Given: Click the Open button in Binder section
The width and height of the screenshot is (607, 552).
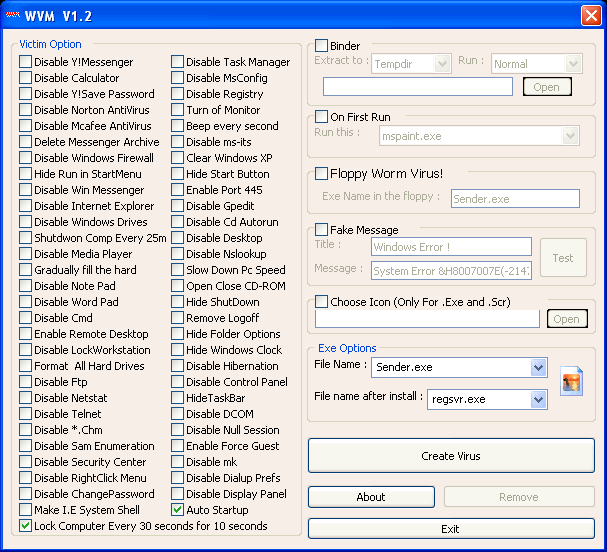Looking at the screenshot, I should [x=546, y=87].
